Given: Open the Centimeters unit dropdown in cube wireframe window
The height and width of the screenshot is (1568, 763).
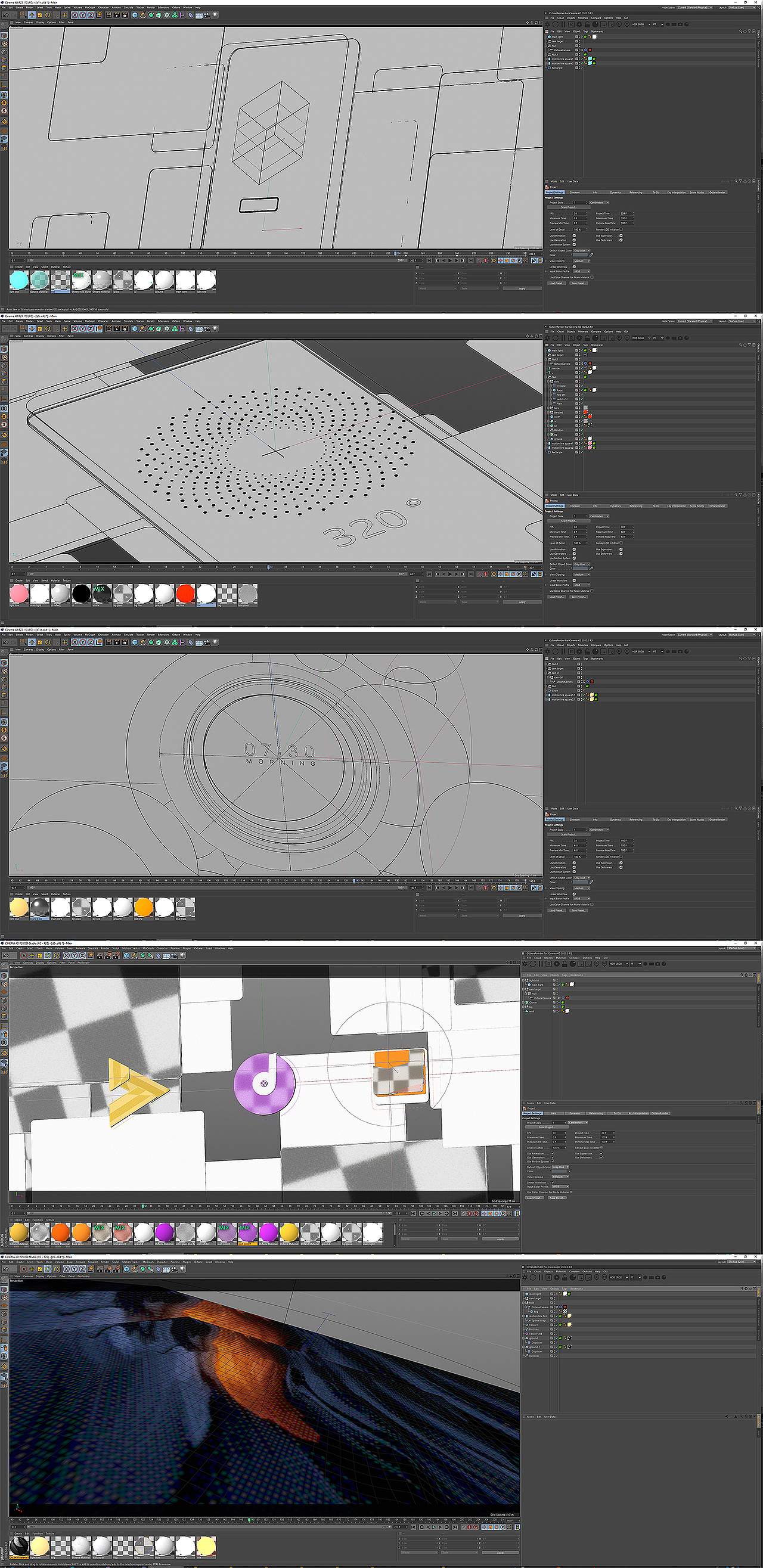Looking at the screenshot, I should click(599, 203).
